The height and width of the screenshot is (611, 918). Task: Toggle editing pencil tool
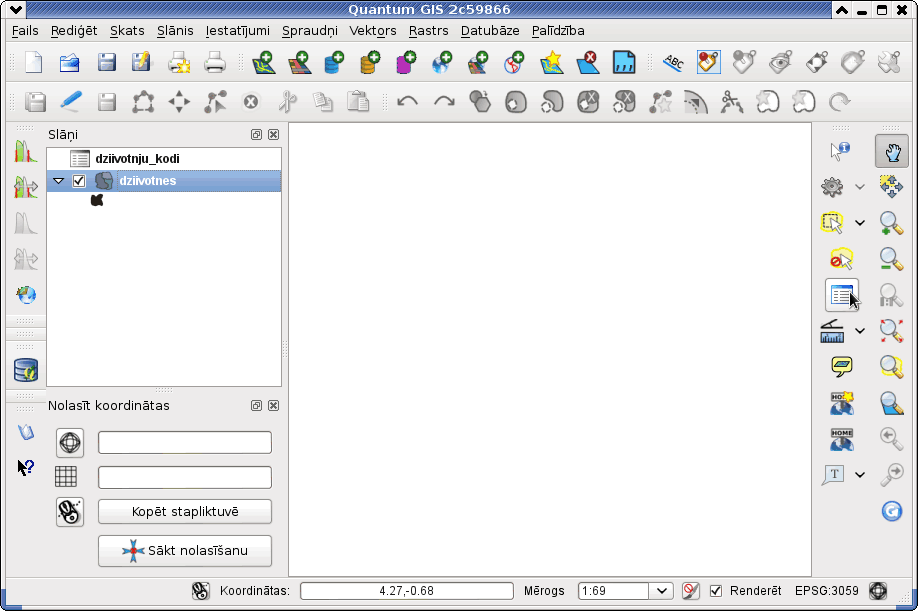(71, 102)
